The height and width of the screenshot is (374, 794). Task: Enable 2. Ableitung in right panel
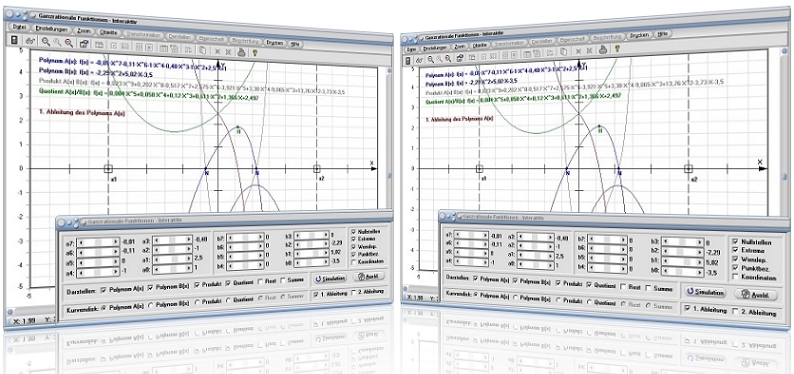coord(735,312)
